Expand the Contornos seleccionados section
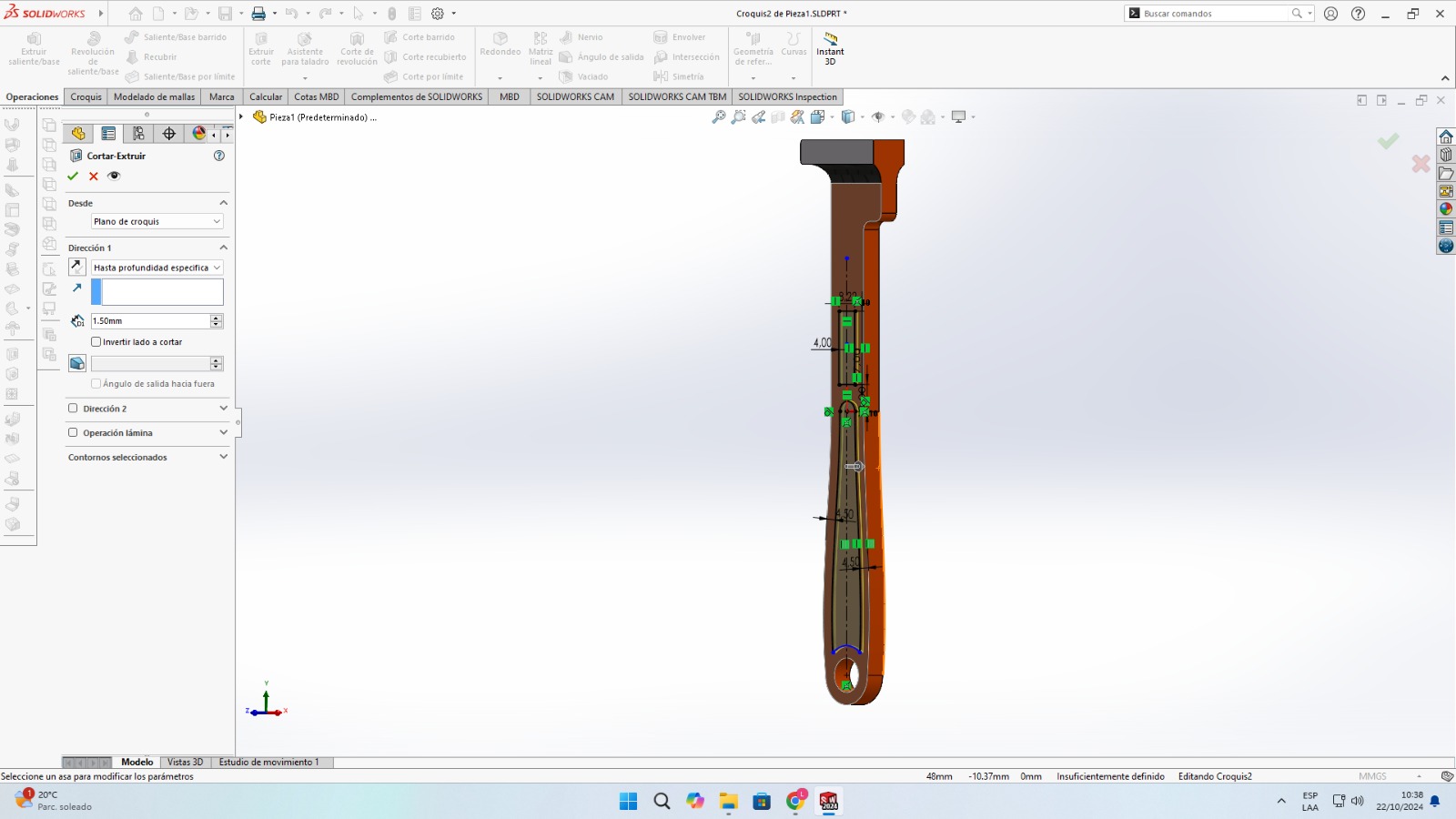Image resolution: width=1456 pixels, height=819 pixels. [x=223, y=457]
